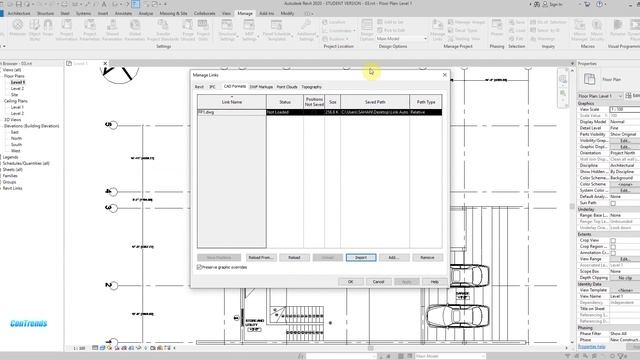This screenshot has height=360, width=640.
Task: Switch to the Revit tab in Manage Links
Action: click(199, 87)
